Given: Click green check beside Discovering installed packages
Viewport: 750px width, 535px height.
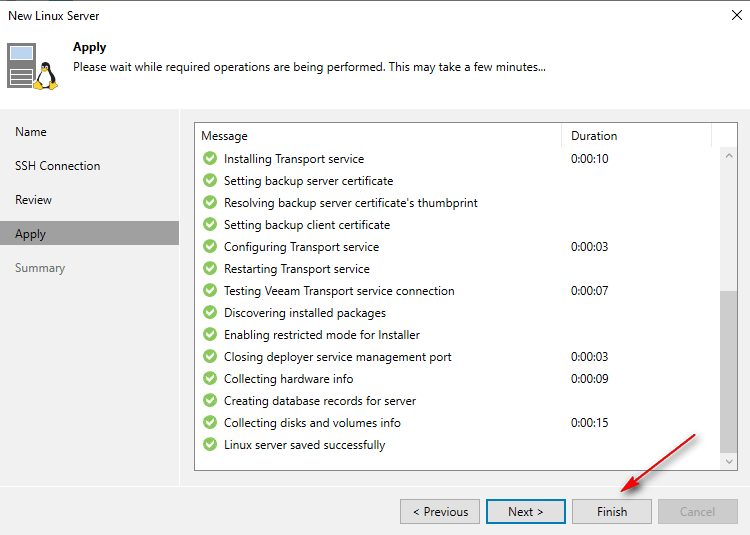Looking at the screenshot, I should (x=210, y=313).
